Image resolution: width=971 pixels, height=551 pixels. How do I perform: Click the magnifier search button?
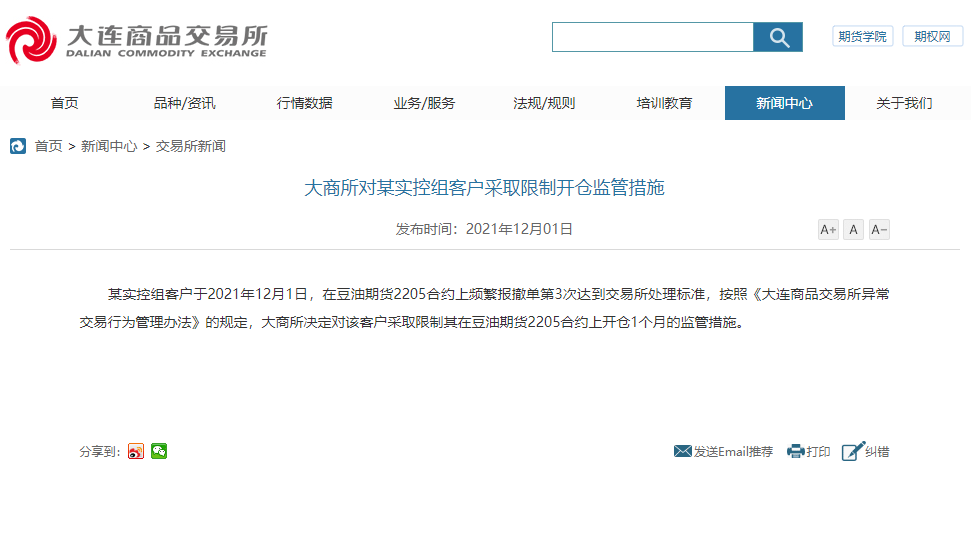coord(778,37)
